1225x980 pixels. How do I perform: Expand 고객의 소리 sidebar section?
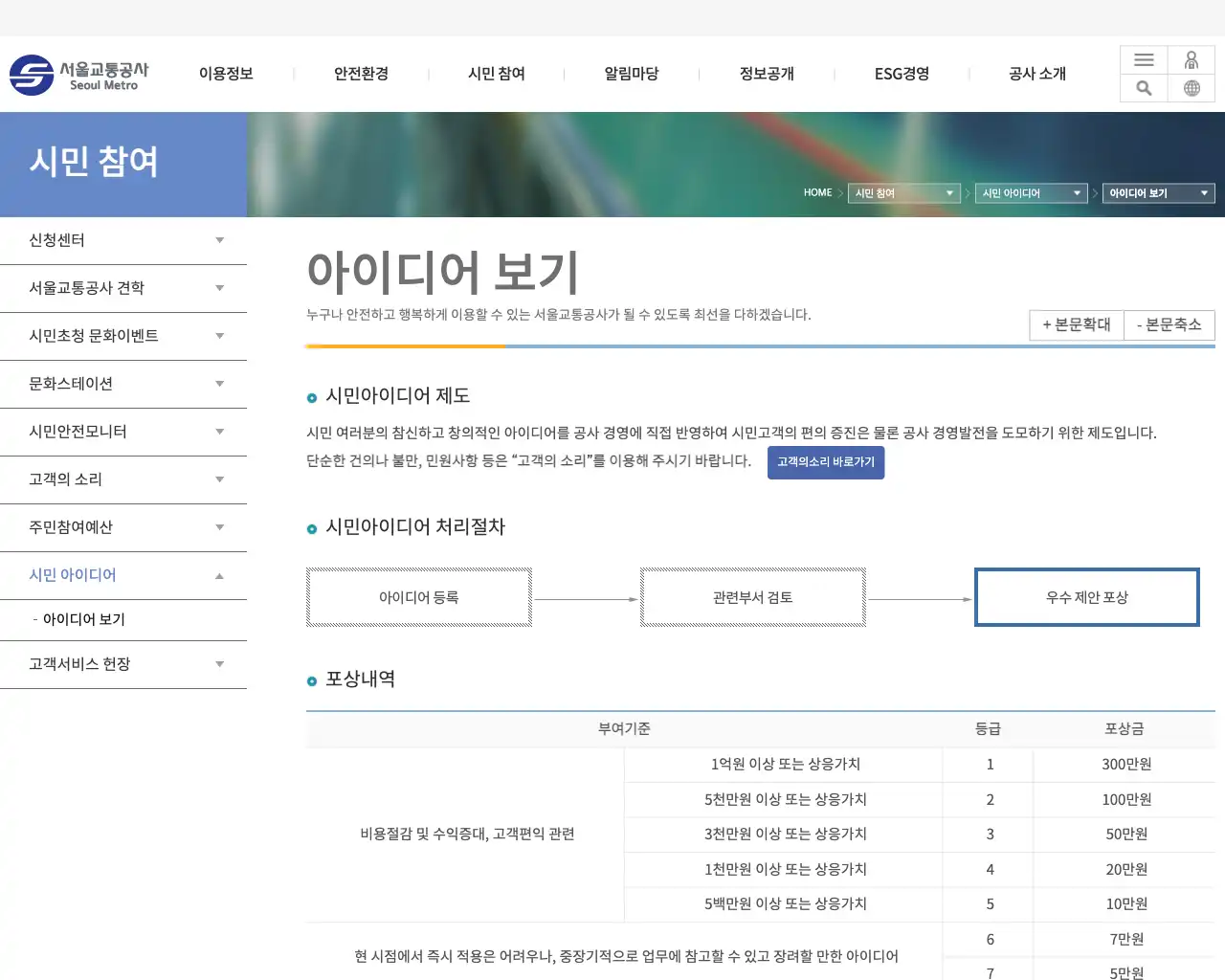click(123, 480)
